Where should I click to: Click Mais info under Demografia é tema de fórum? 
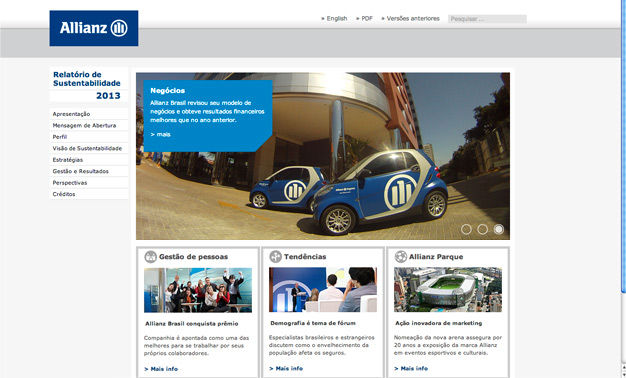coord(286,368)
